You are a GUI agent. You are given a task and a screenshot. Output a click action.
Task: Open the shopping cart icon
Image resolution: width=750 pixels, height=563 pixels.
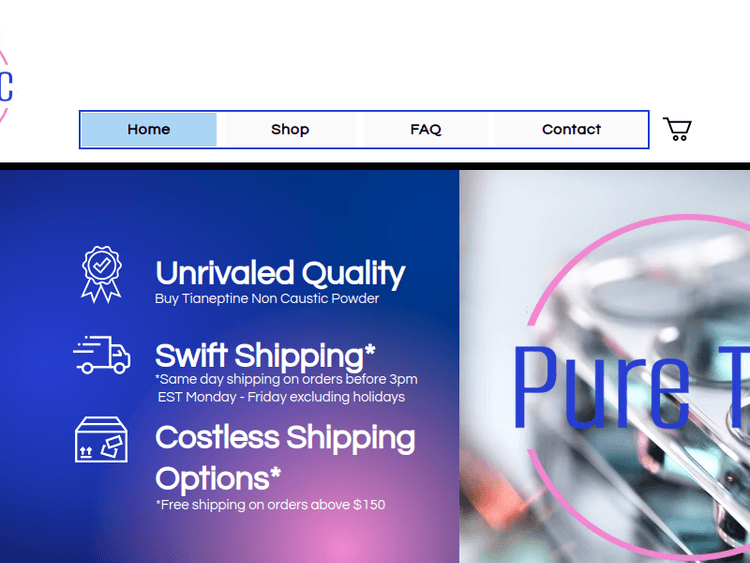(x=677, y=129)
